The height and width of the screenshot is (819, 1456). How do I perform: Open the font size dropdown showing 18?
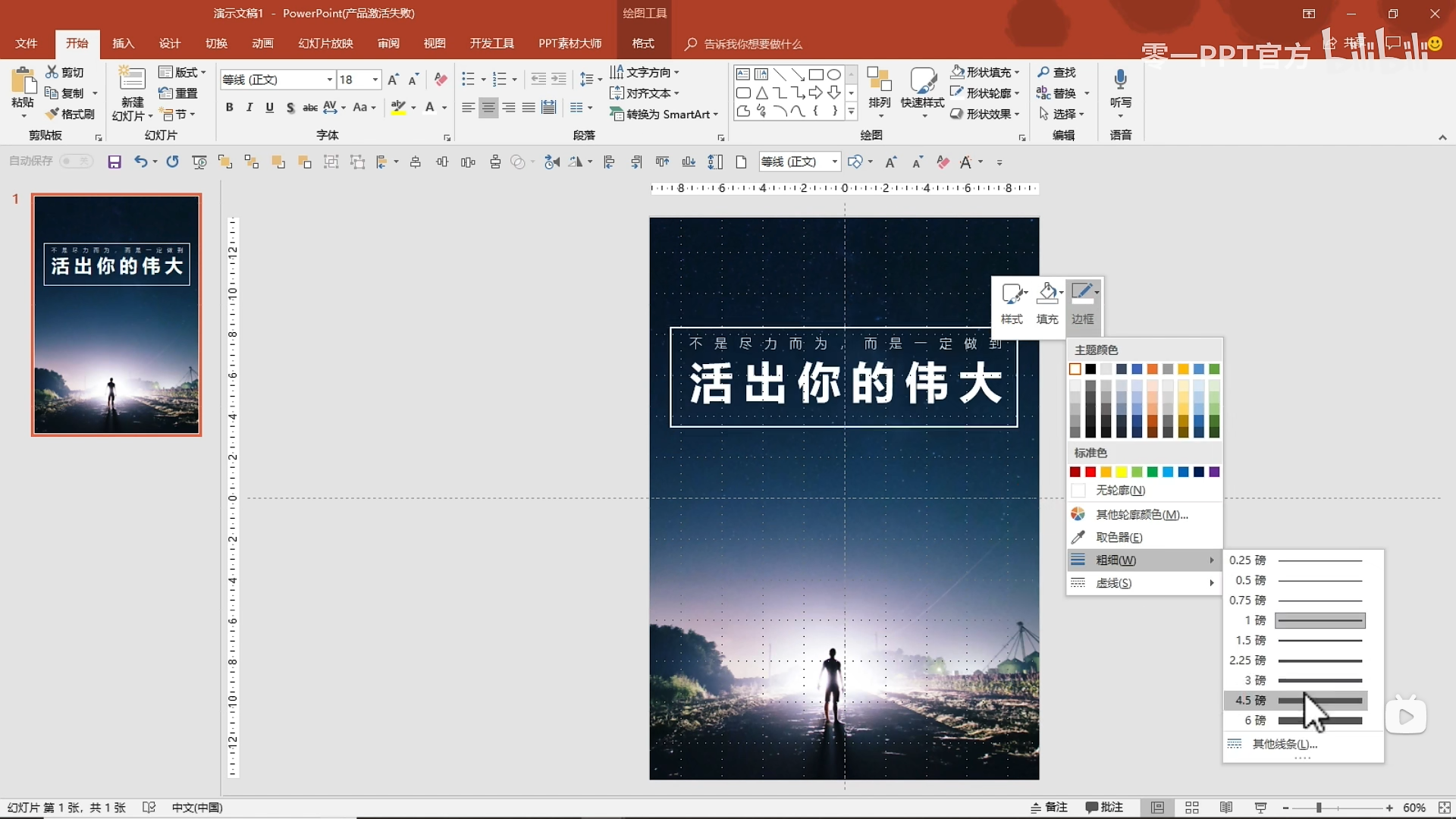375,79
